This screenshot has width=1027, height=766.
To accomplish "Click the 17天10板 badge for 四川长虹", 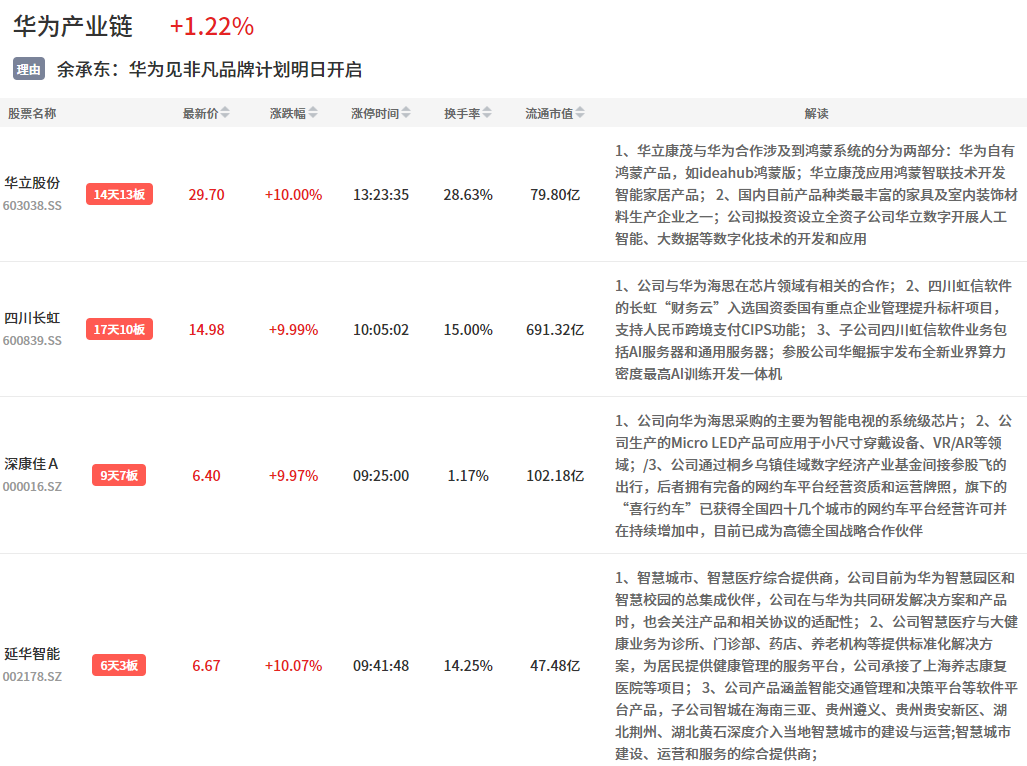I will point(120,329).
